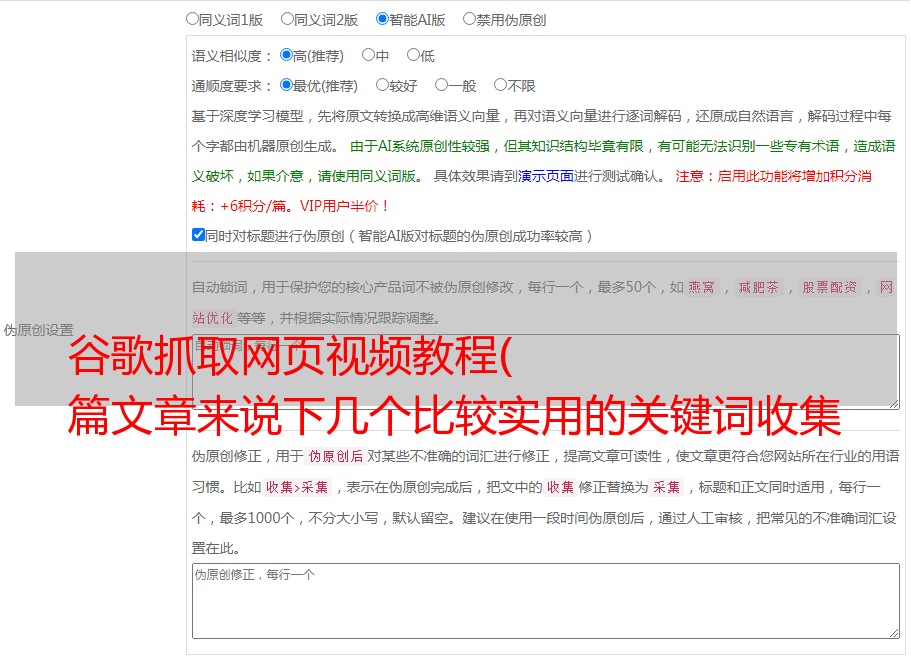Image resolution: width=911 pixels, height=658 pixels.
Task: Toggle 同时对标题进行伪原创 checkbox
Action: (198, 235)
